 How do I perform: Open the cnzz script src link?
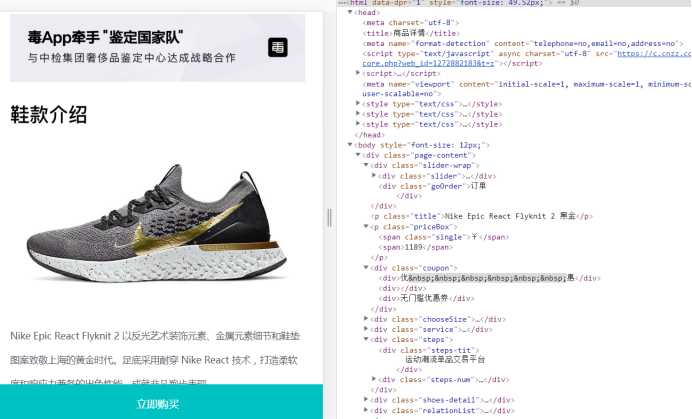point(654,53)
